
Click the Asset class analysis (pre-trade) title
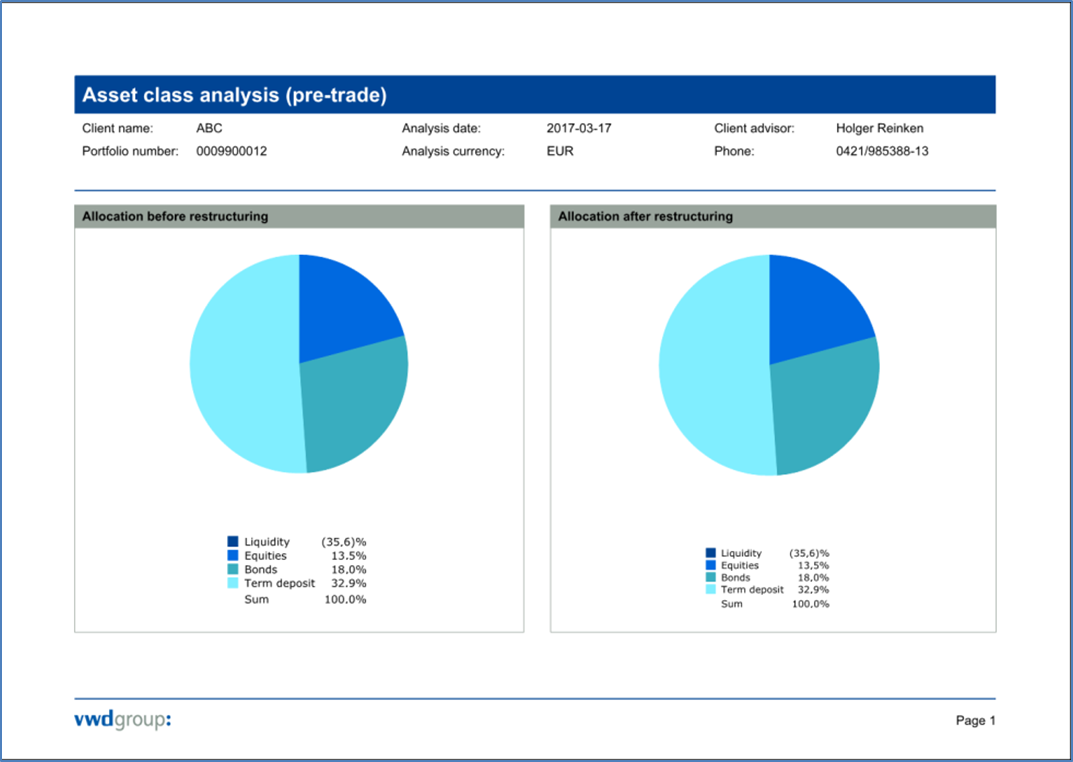234,96
